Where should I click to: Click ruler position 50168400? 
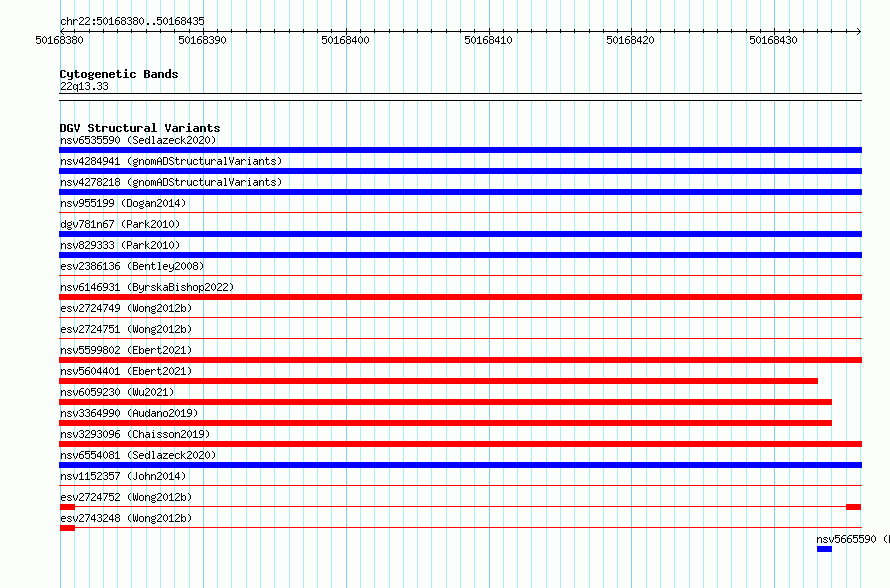click(x=345, y=40)
